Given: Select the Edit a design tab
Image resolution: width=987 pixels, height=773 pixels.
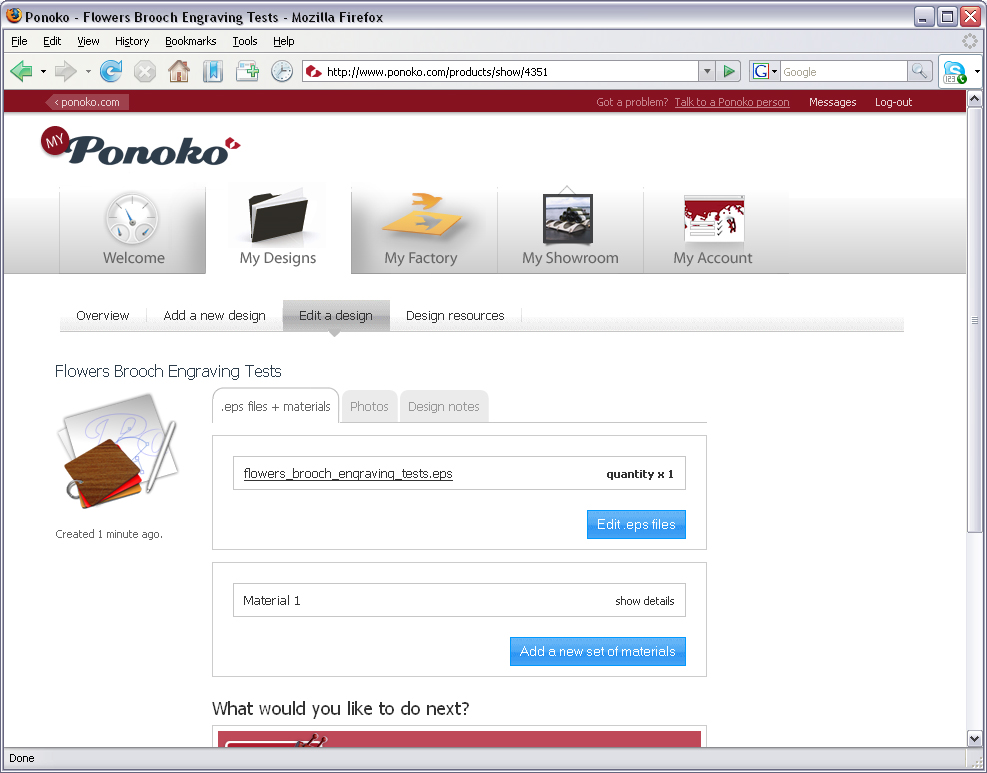Looking at the screenshot, I should click(336, 315).
